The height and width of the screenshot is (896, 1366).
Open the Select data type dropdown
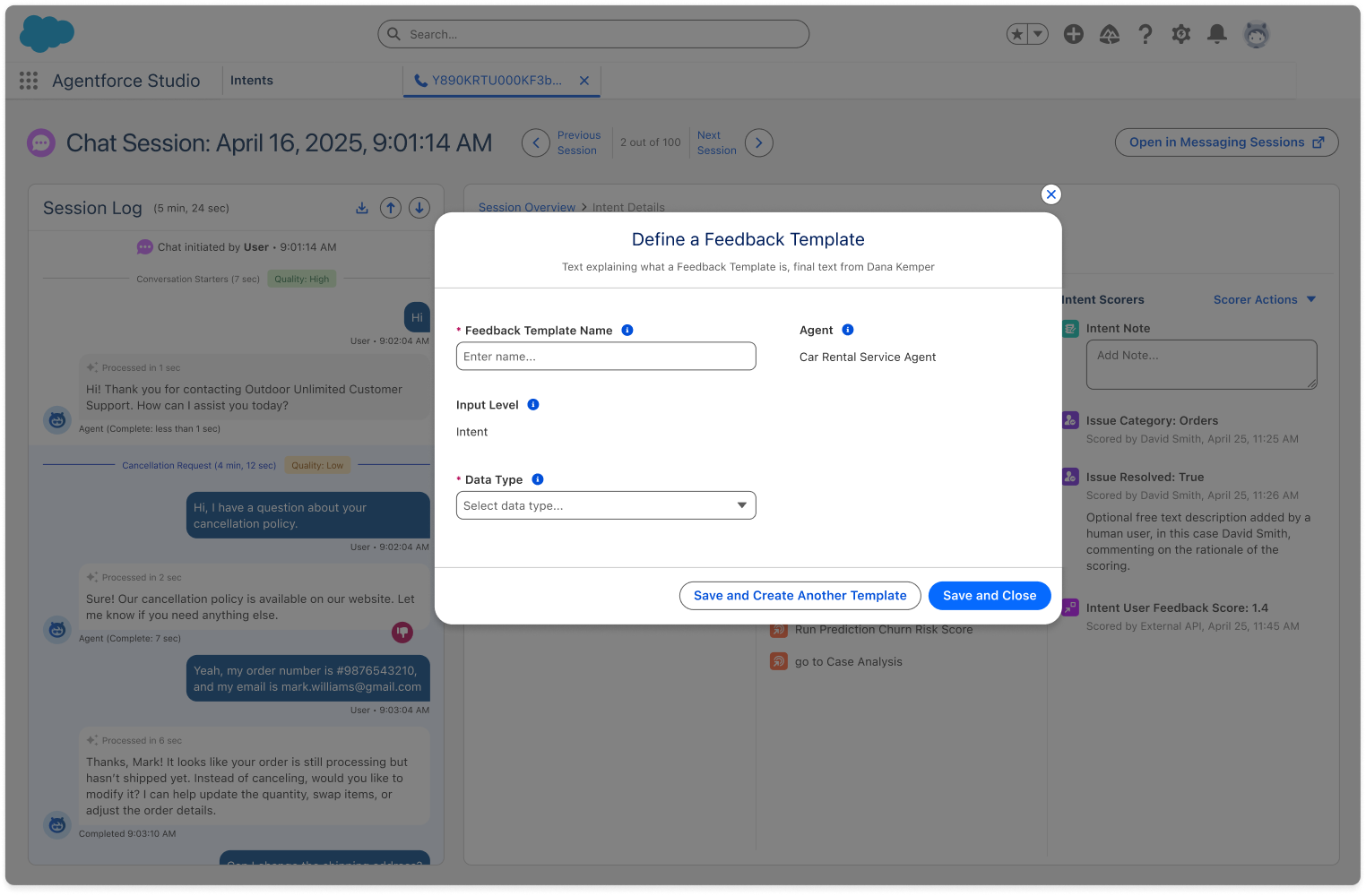click(606, 505)
